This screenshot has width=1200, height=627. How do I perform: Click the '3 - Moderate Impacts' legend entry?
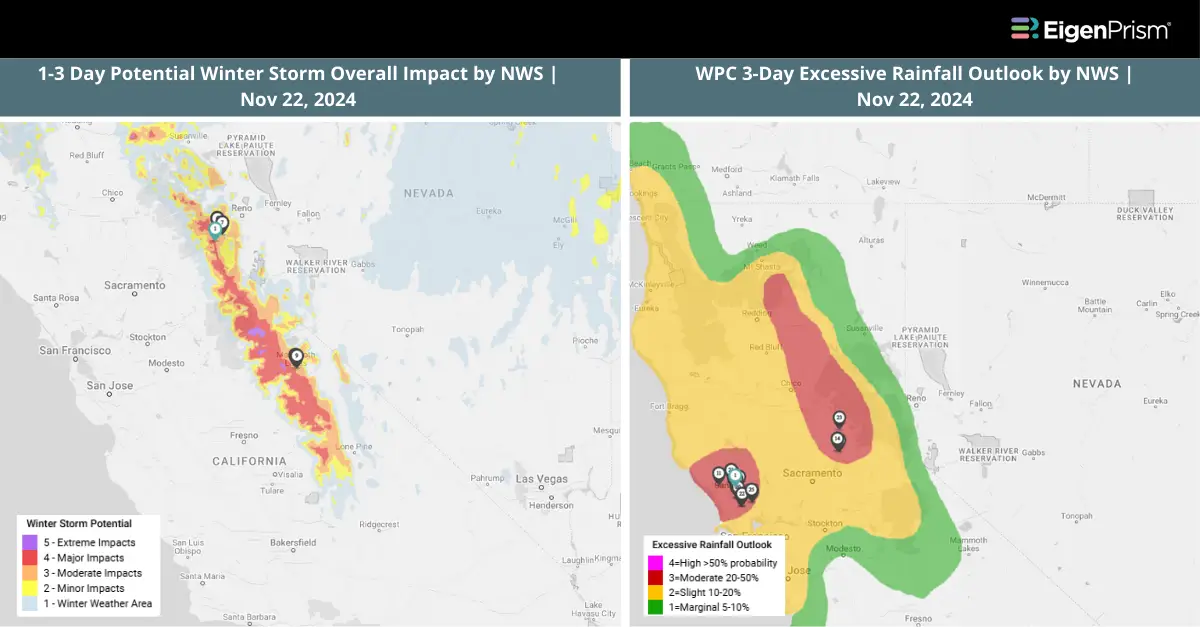click(x=84, y=573)
